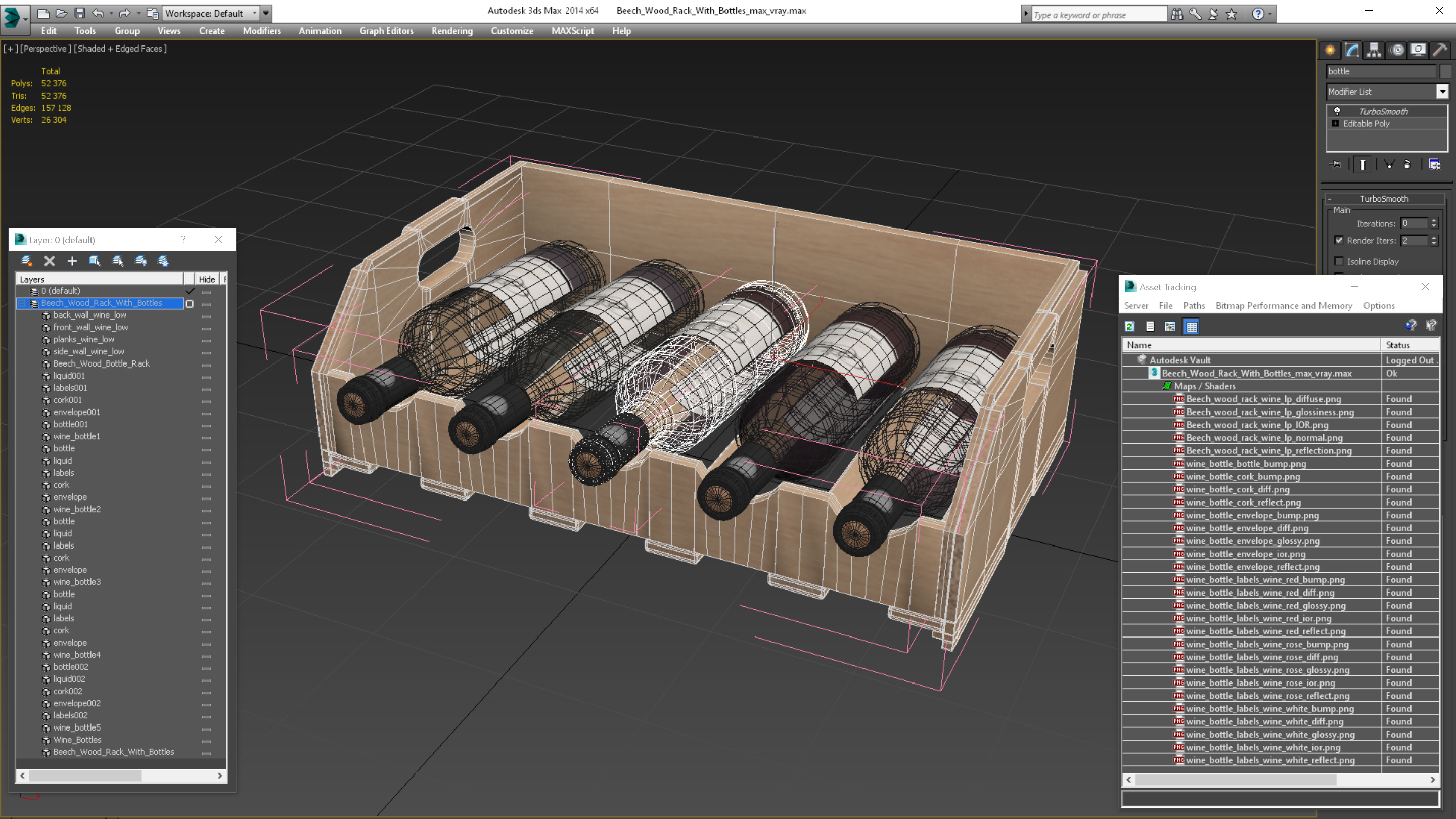Click the Pin Stack icon below the modifier stack

point(1336,164)
